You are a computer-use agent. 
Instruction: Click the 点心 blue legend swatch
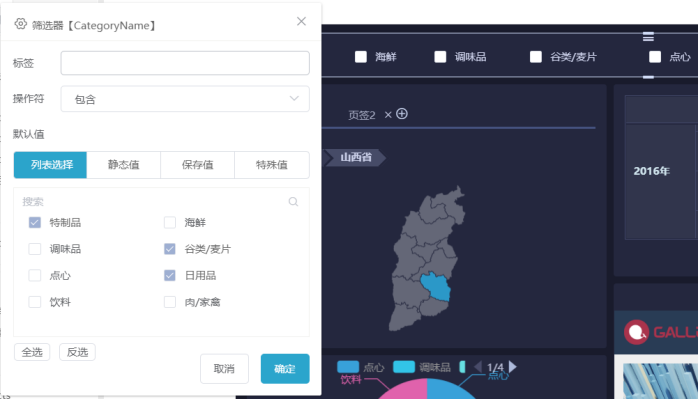click(348, 367)
